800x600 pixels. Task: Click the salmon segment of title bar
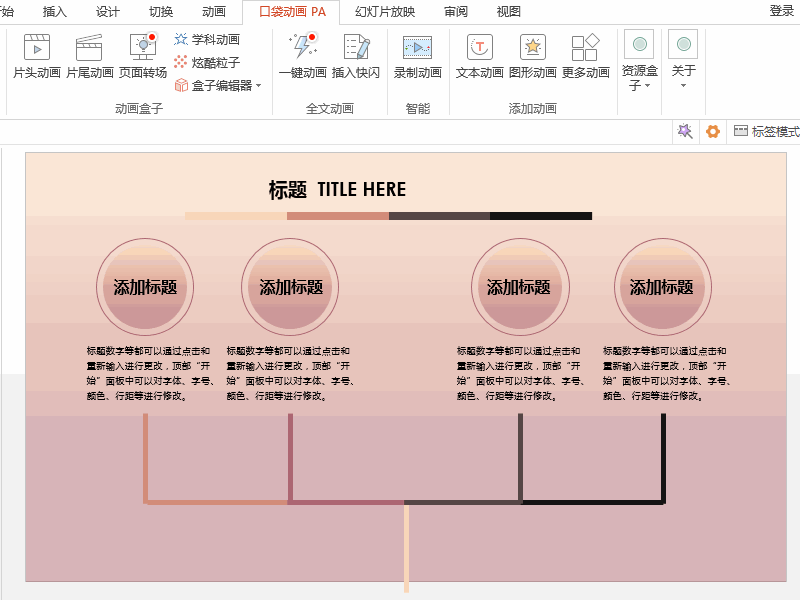(338, 216)
